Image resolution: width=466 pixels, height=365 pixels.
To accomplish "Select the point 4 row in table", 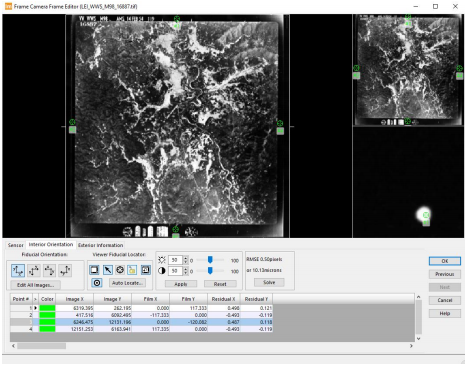I will [141, 329].
